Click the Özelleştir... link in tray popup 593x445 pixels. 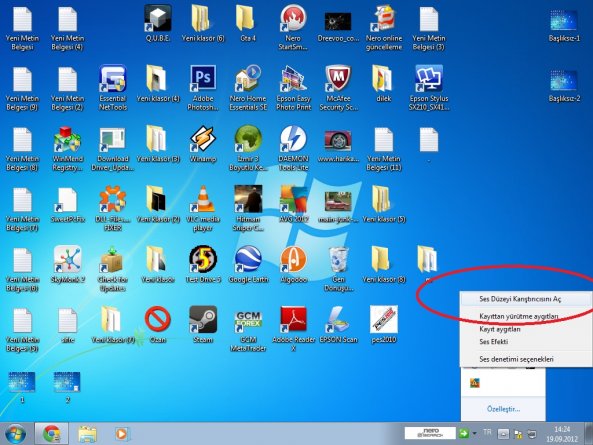coord(503,409)
